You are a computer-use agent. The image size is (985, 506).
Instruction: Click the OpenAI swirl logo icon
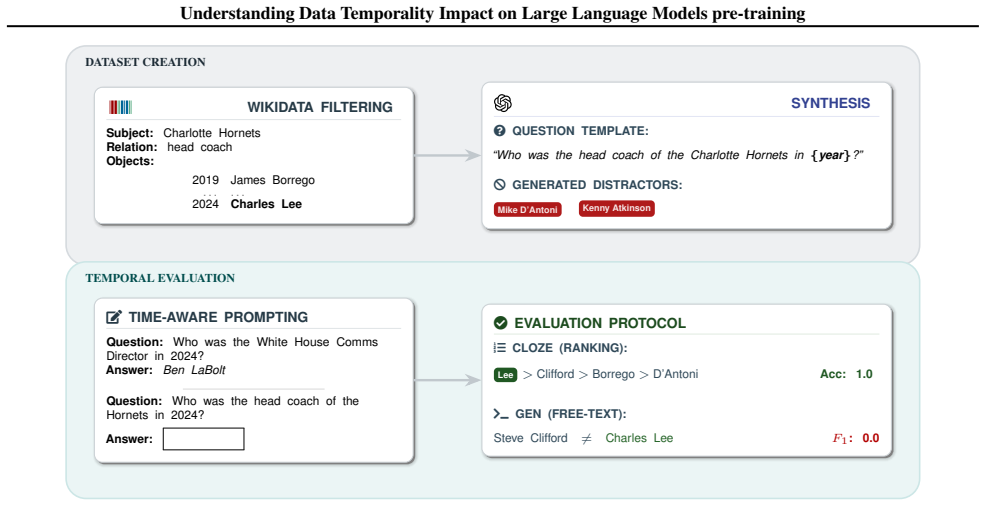(x=503, y=103)
